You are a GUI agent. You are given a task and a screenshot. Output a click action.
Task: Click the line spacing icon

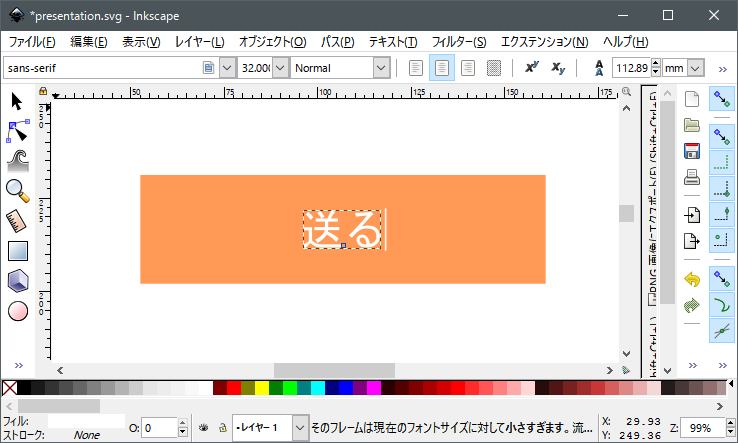click(599, 68)
